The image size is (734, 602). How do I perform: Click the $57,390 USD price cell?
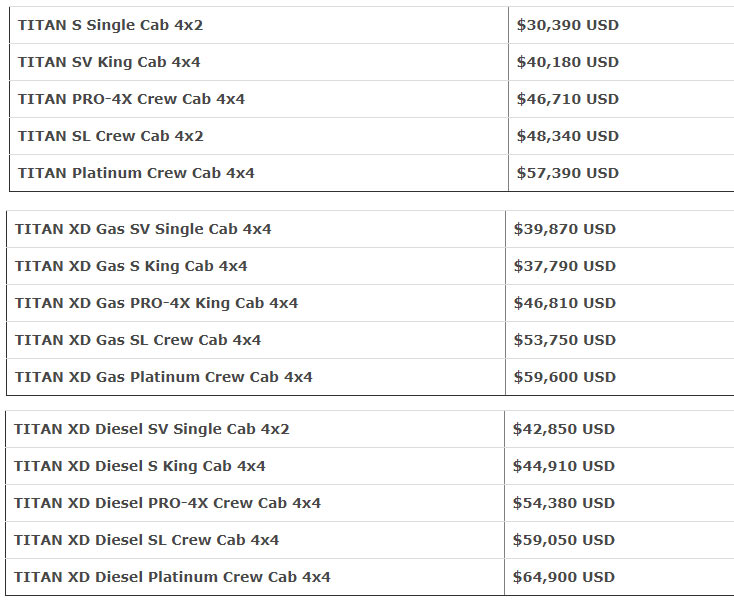[567, 173]
